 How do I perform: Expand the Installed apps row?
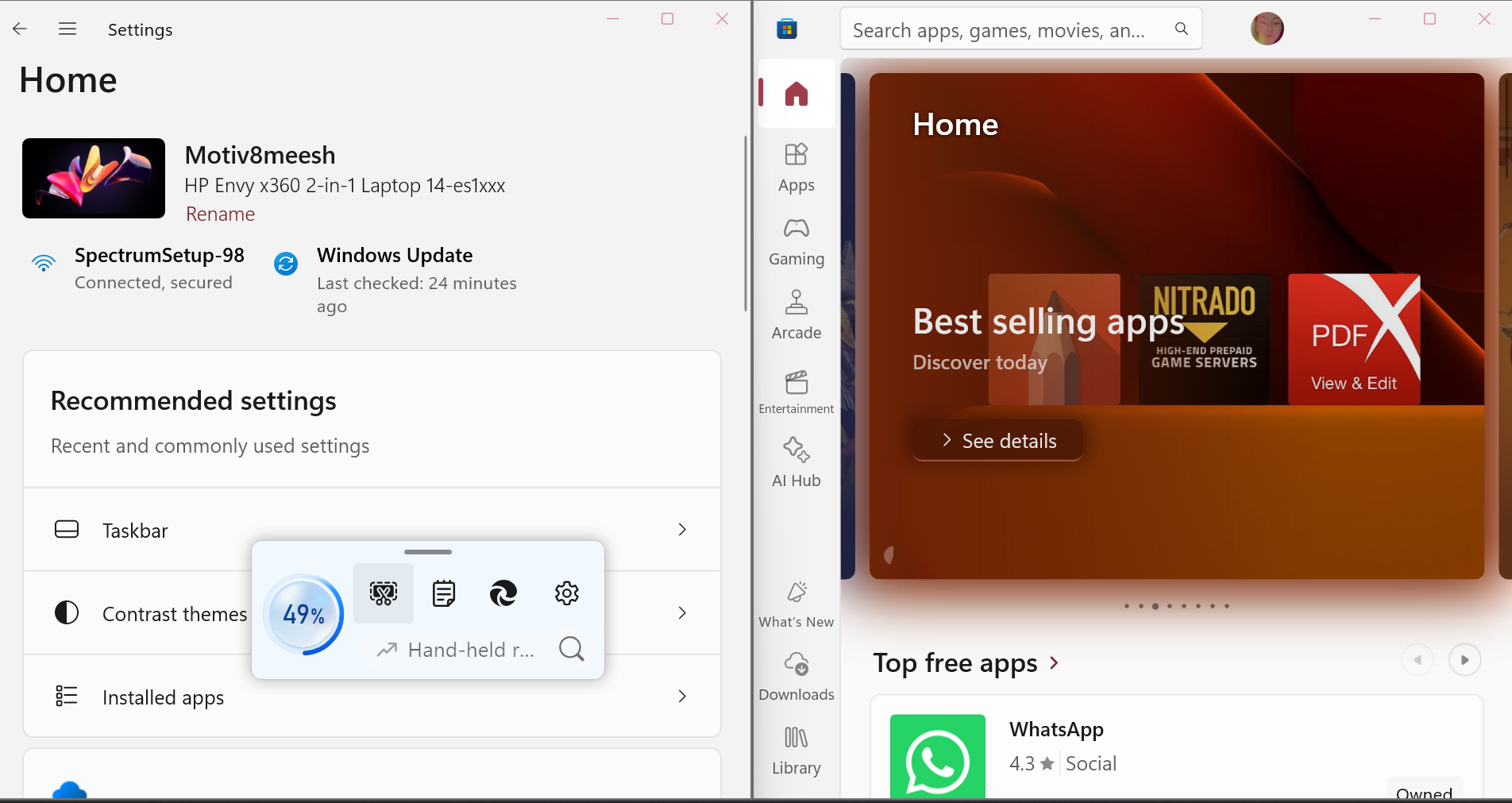(x=372, y=697)
